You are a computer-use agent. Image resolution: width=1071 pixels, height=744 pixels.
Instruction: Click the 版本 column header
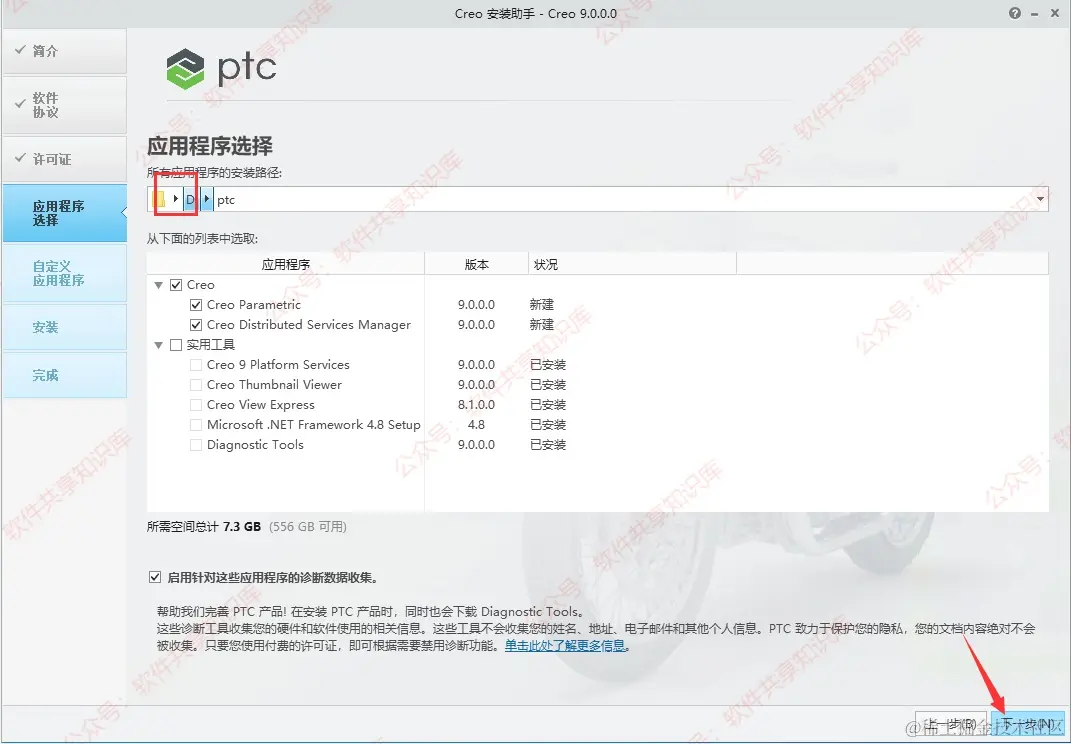point(477,264)
